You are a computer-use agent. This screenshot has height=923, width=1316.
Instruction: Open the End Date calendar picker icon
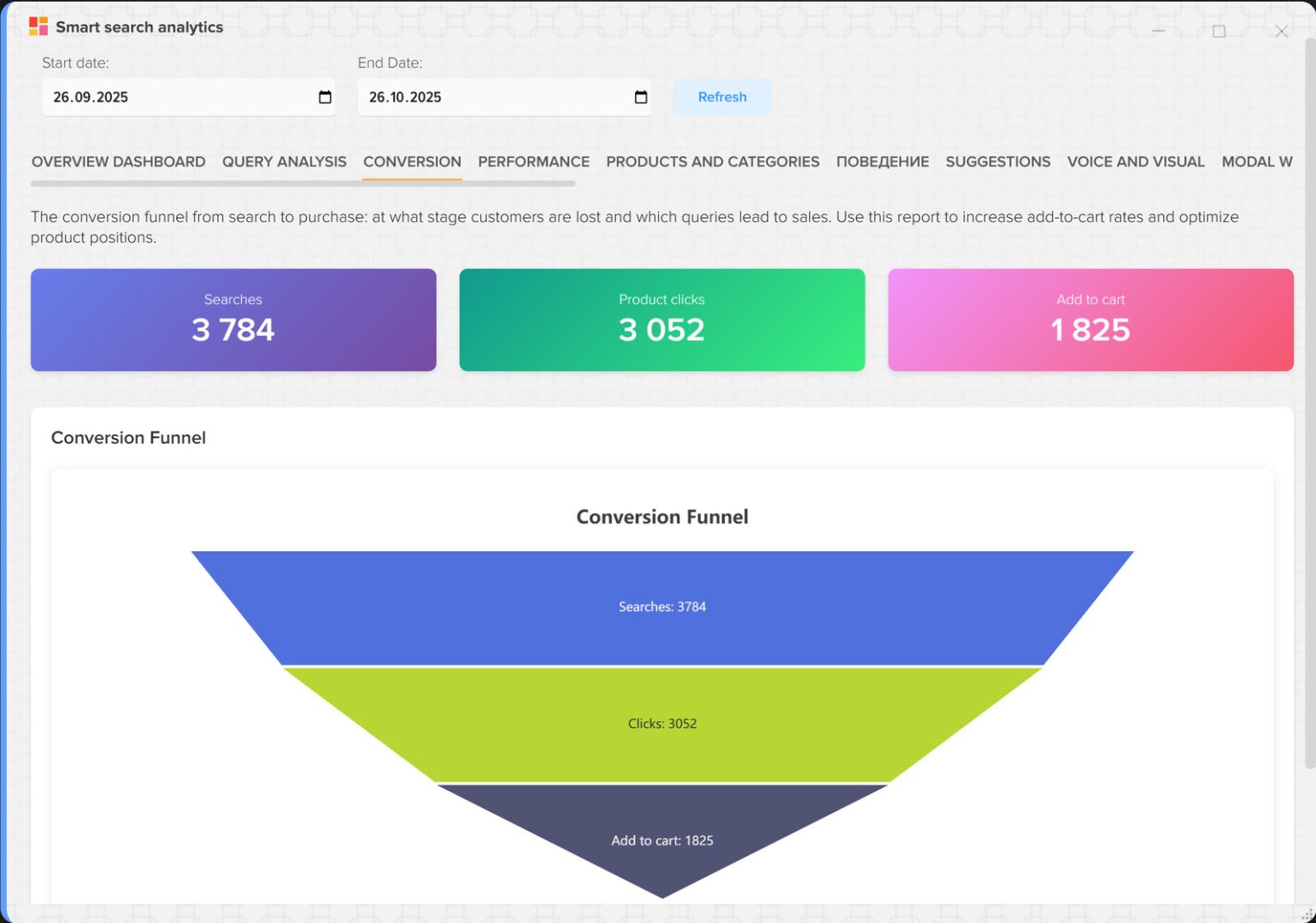pos(641,97)
